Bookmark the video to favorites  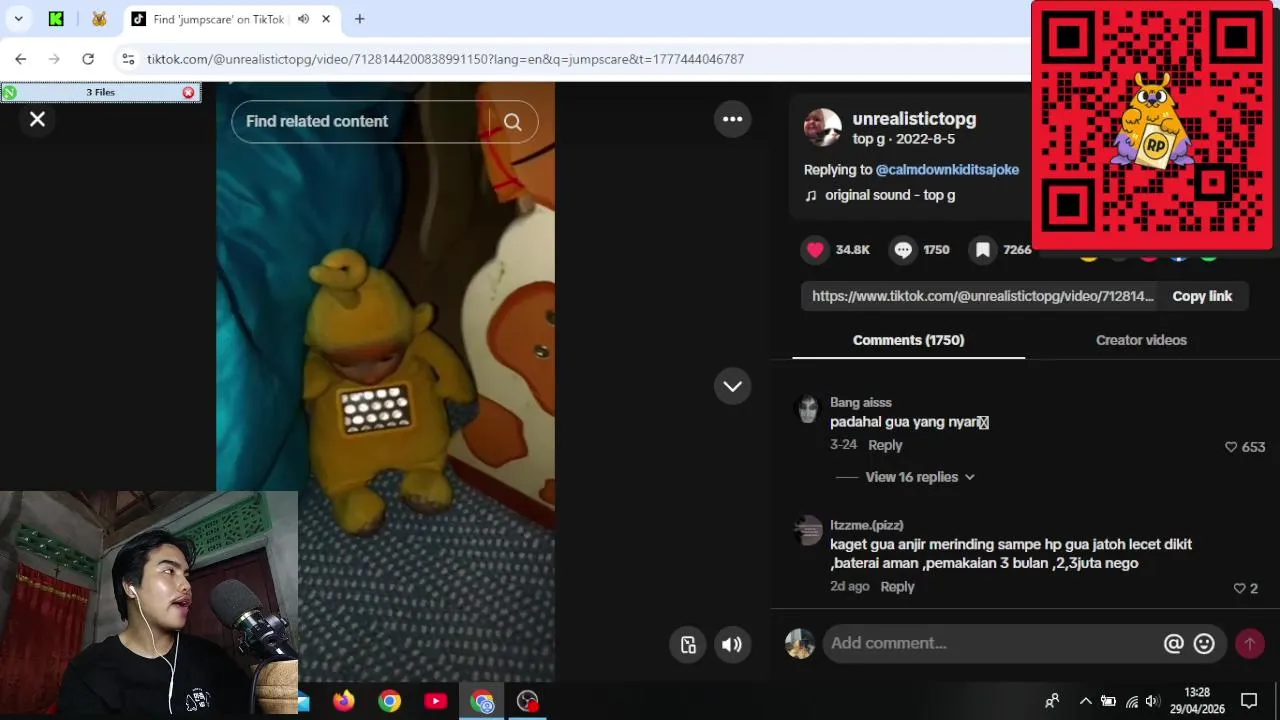point(983,250)
